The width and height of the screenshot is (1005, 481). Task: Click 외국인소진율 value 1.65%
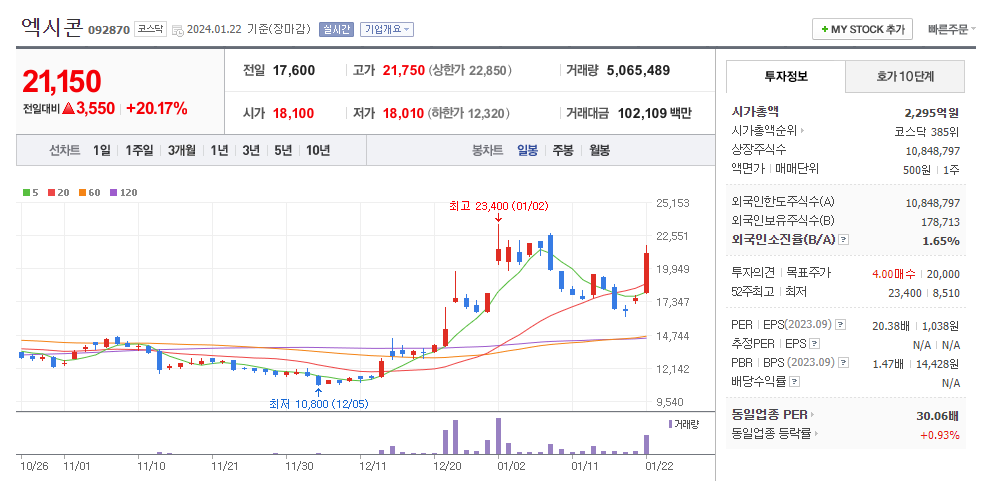click(x=941, y=241)
